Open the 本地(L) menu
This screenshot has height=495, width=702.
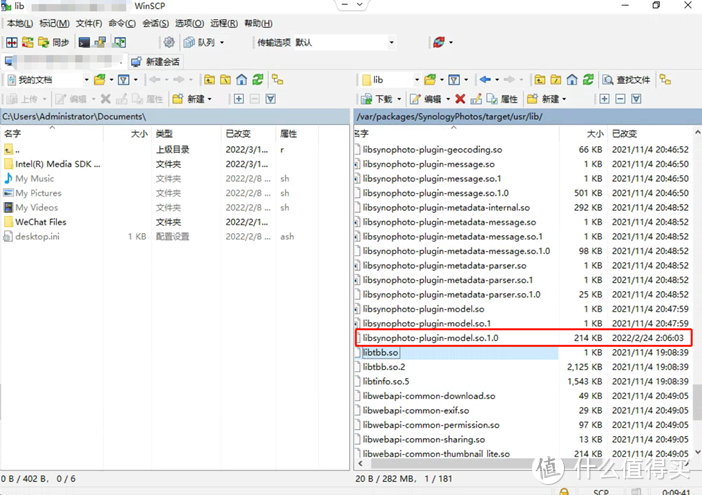click(20, 23)
